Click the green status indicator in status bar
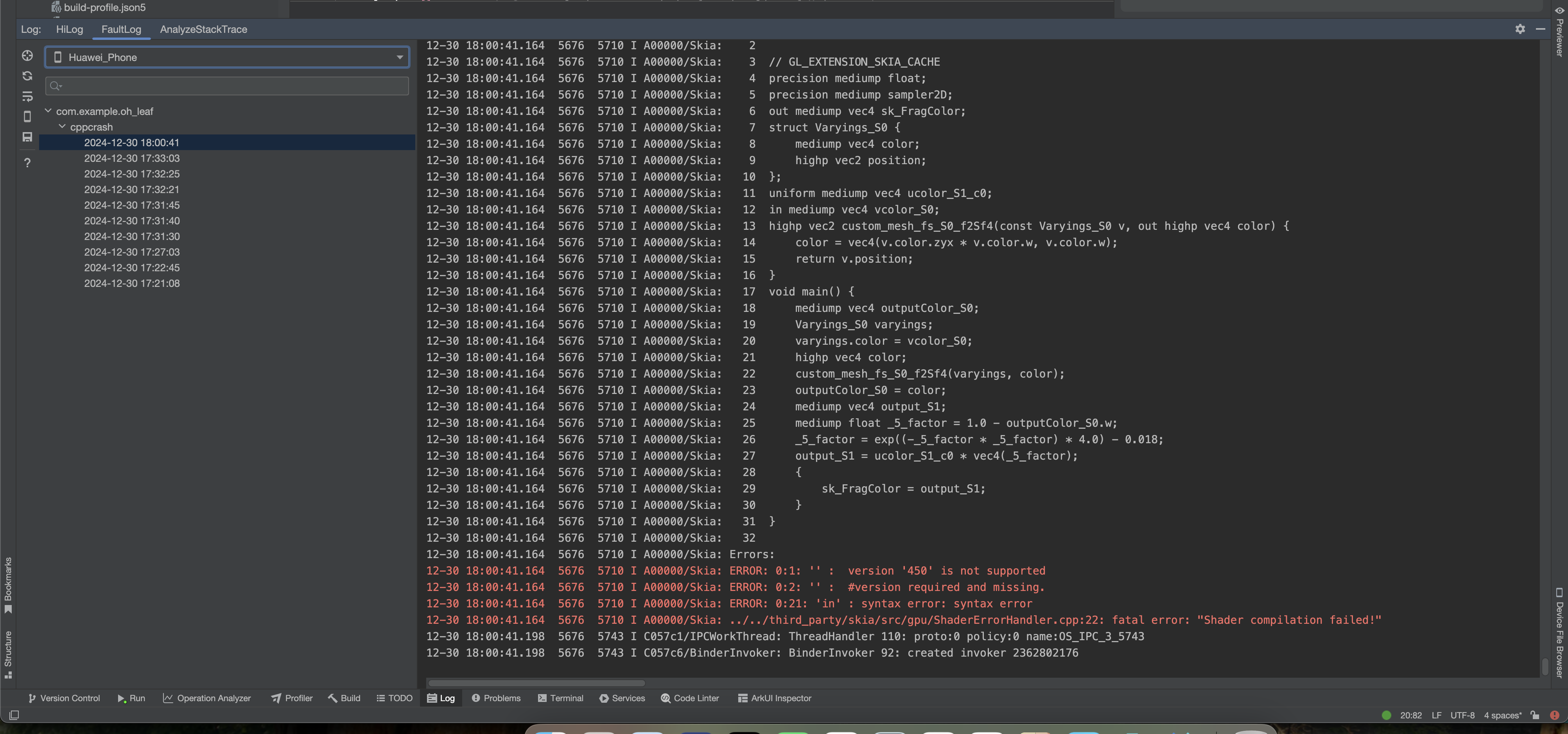 1386,715
